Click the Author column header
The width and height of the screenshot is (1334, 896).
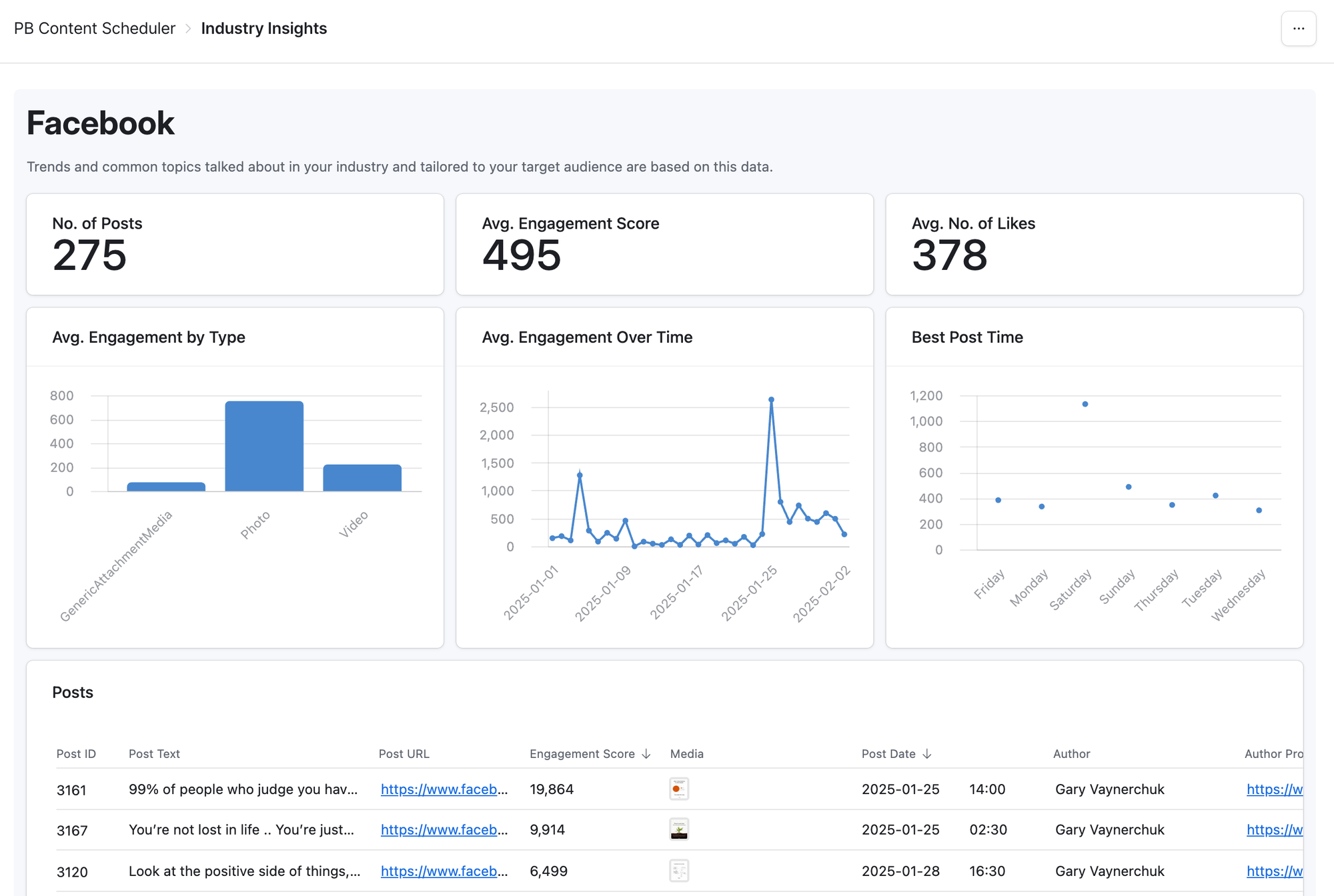(1071, 754)
